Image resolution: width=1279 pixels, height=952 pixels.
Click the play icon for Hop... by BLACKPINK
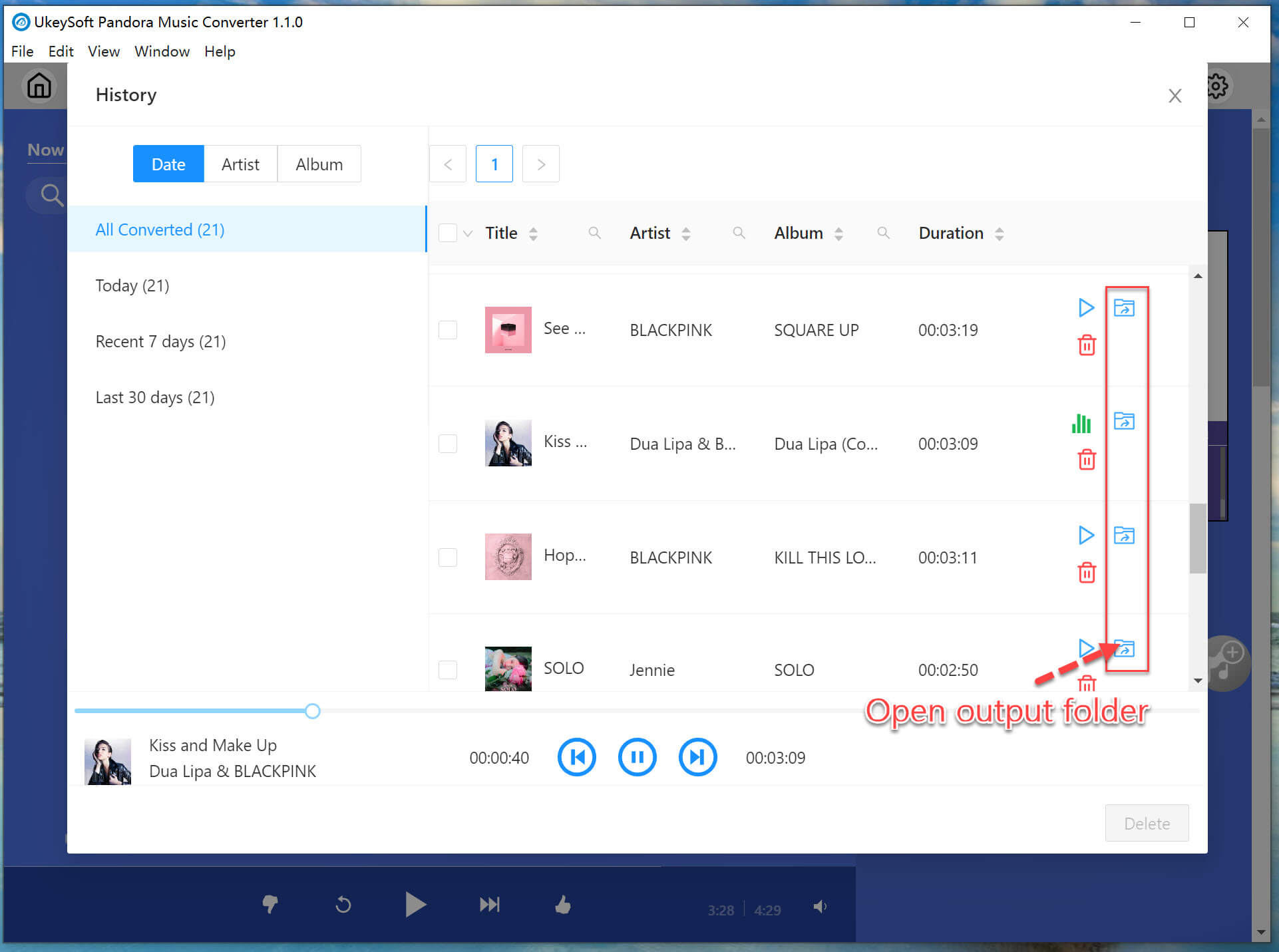click(x=1086, y=535)
